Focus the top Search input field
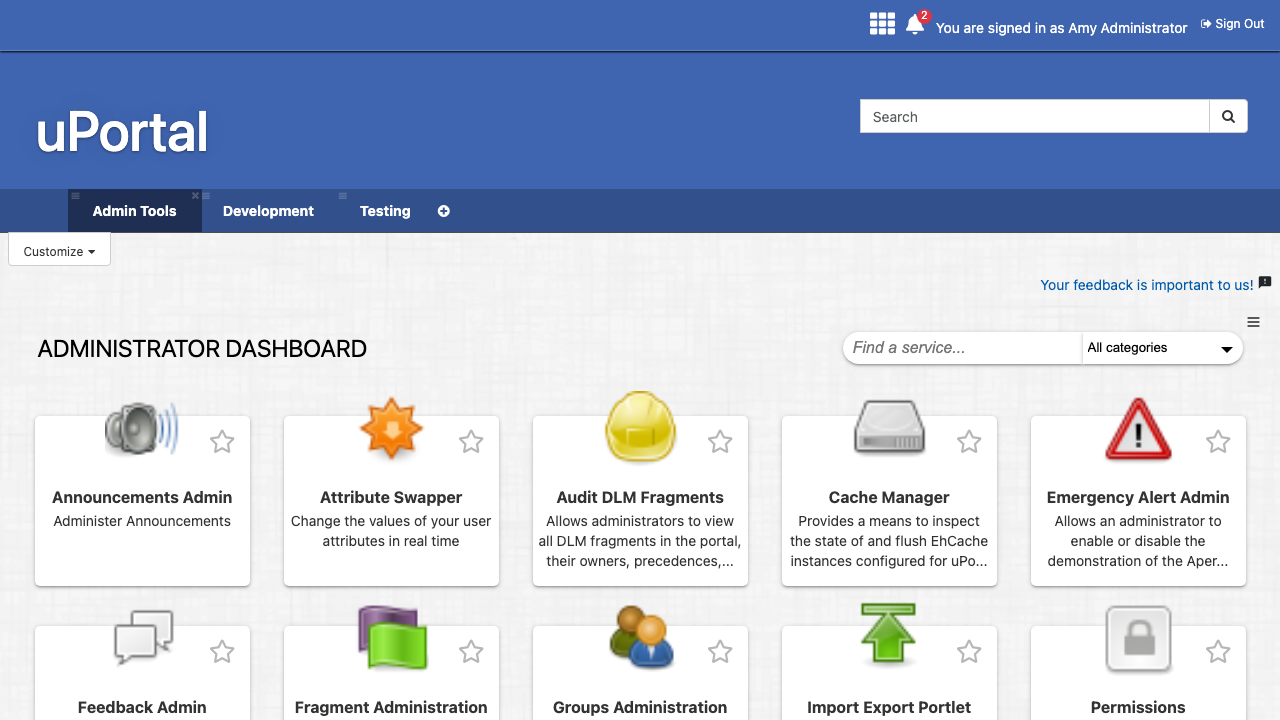The image size is (1280, 720). pos(1034,117)
